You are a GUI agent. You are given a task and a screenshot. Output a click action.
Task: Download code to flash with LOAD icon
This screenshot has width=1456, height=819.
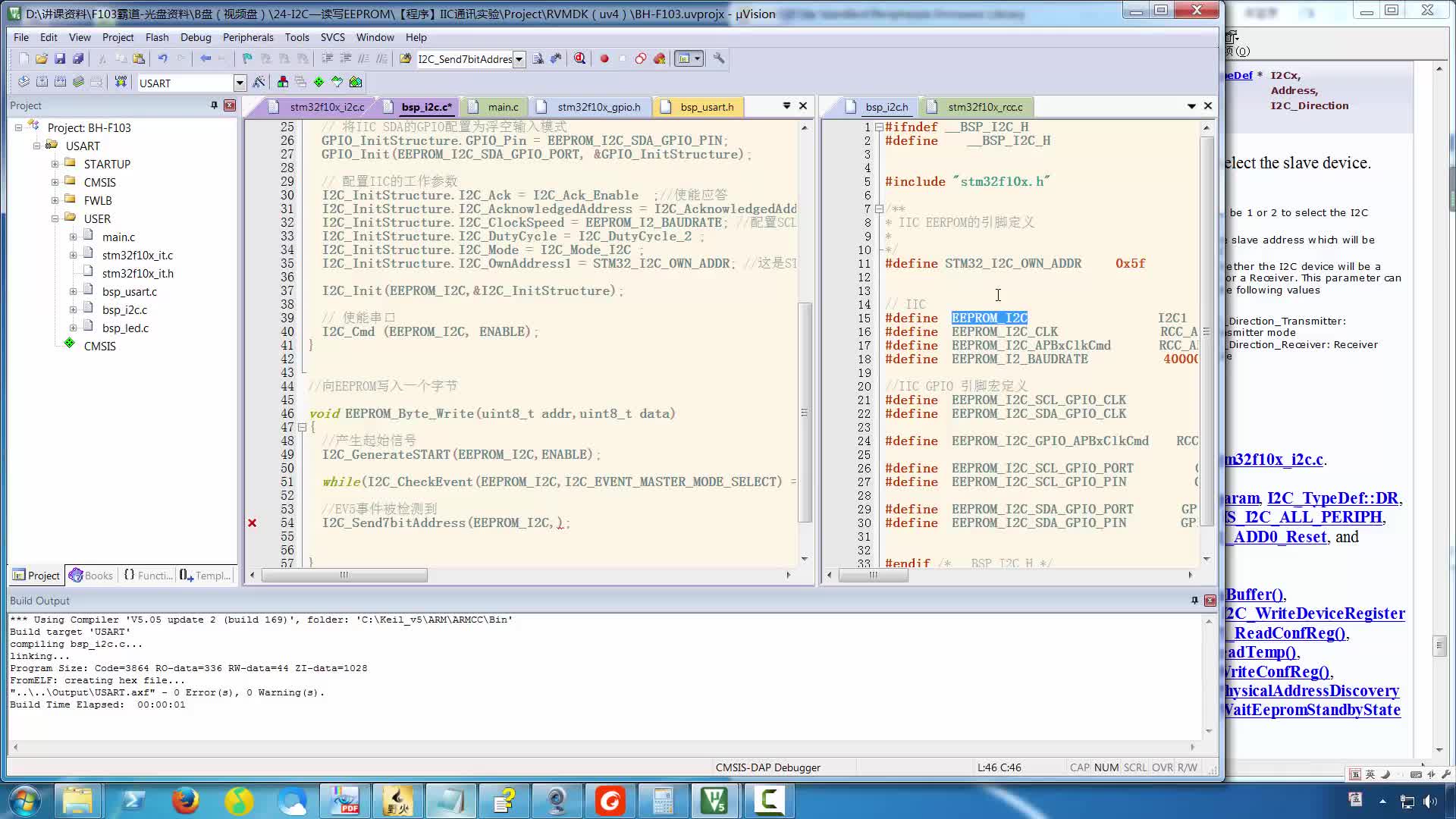pyautogui.click(x=121, y=82)
